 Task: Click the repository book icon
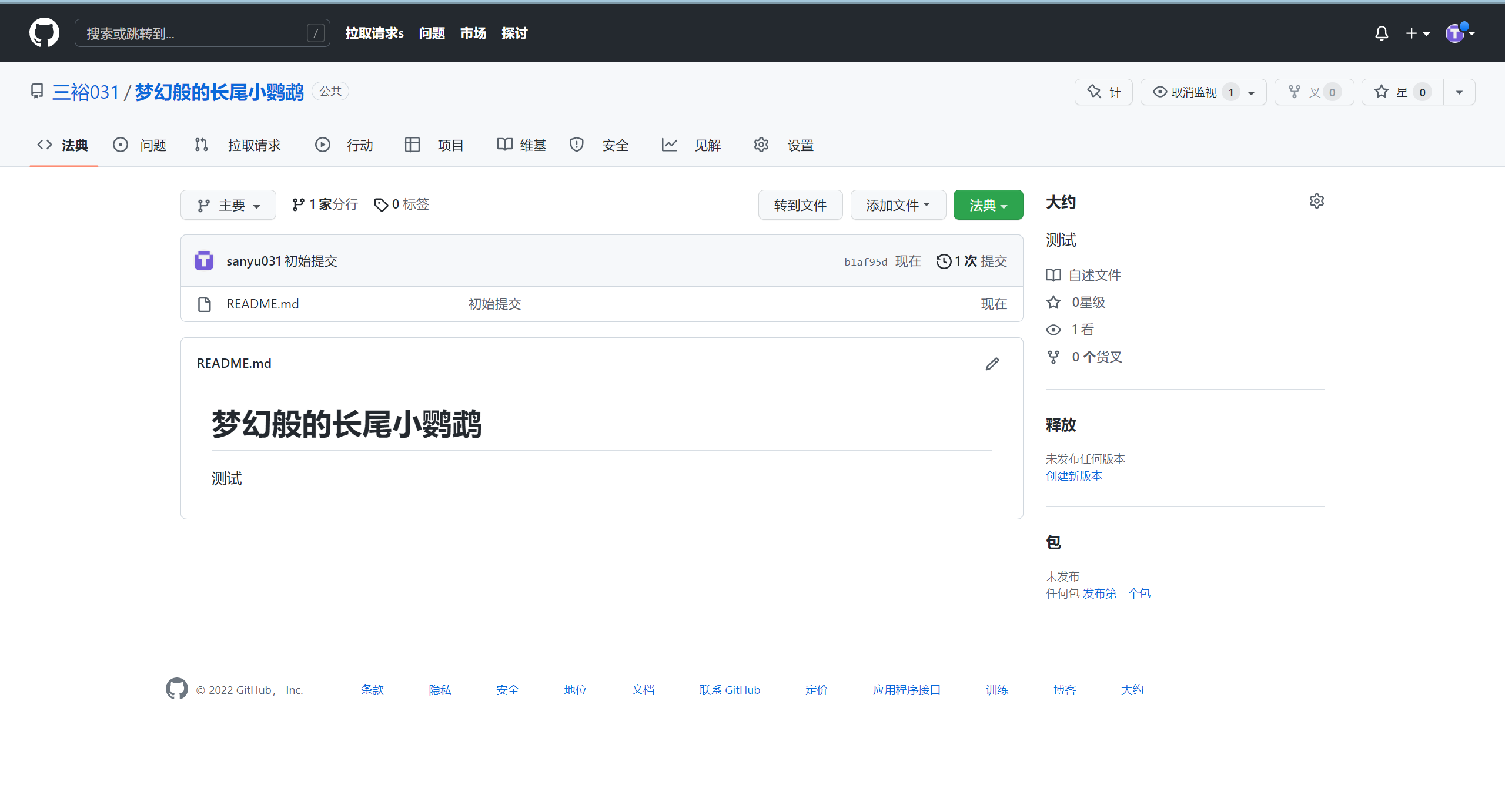pyautogui.click(x=37, y=91)
